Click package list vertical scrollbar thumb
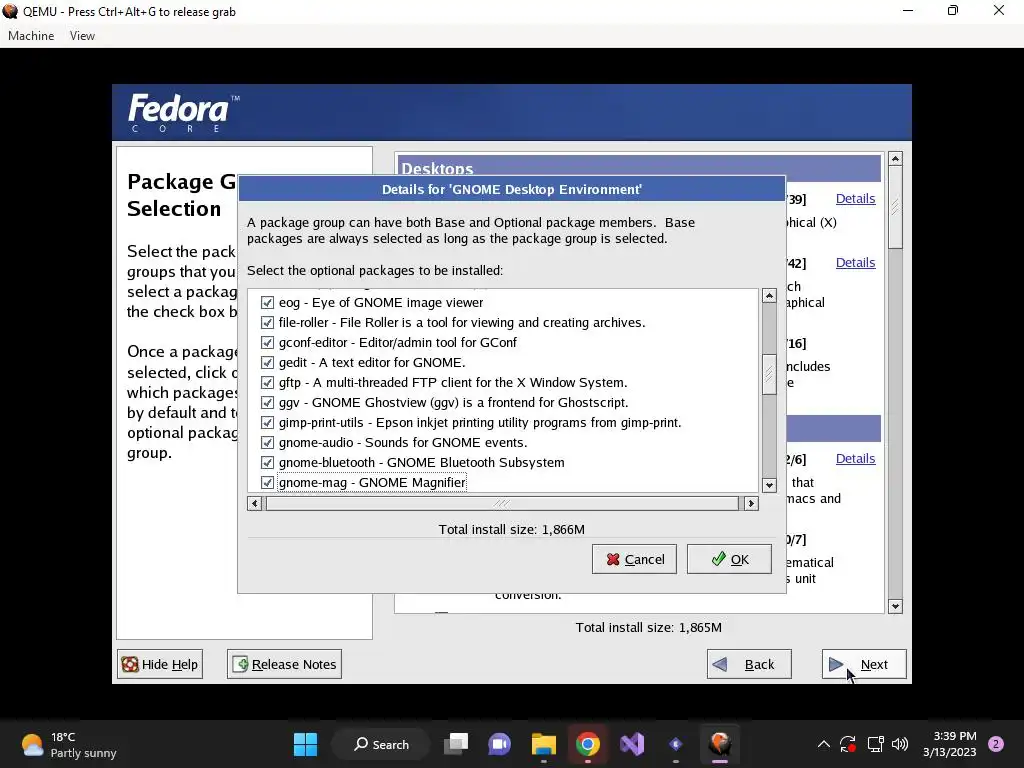 pyautogui.click(x=769, y=374)
